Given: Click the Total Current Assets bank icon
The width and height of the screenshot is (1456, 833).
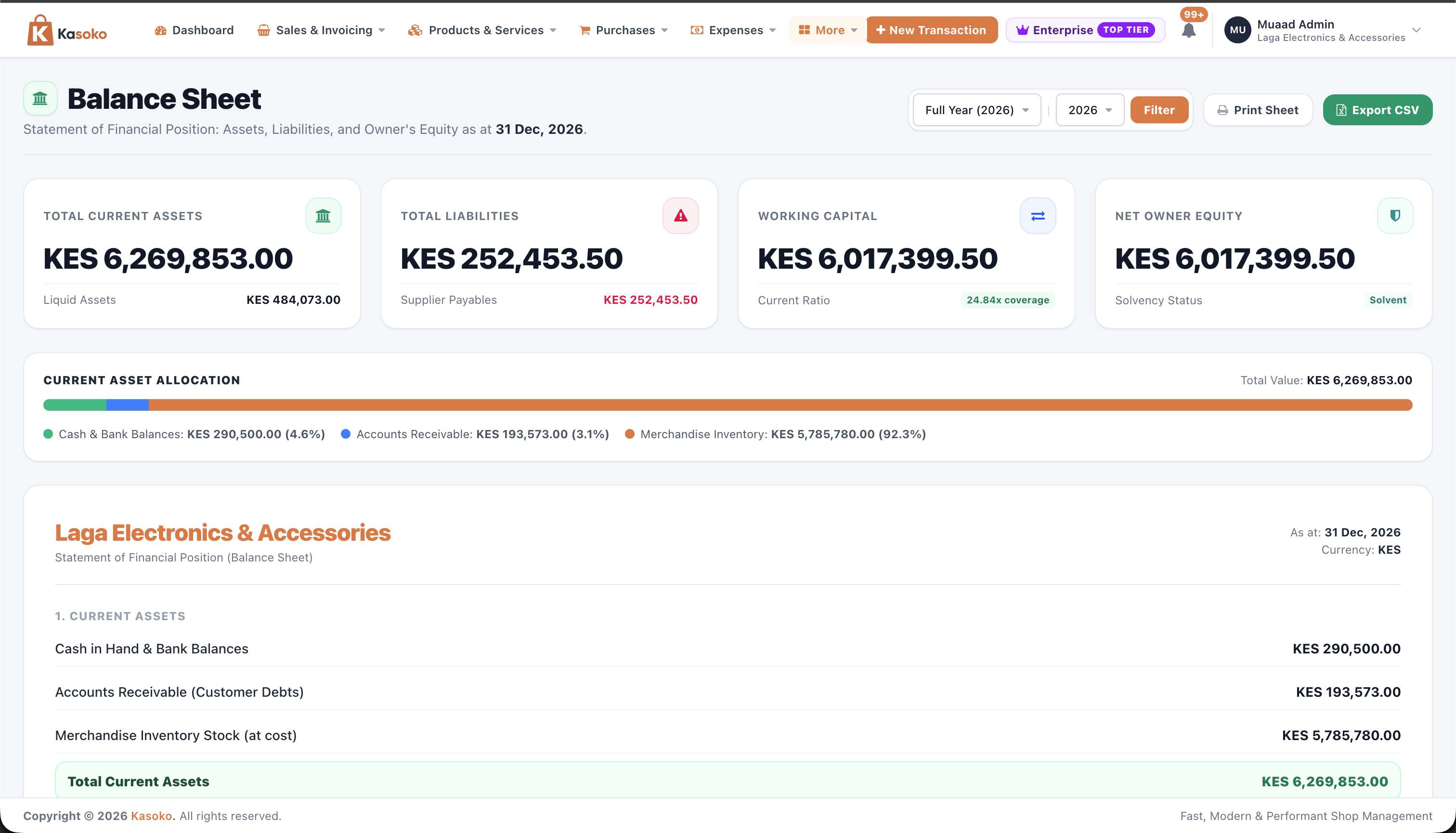Looking at the screenshot, I should click(x=323, y=216).
